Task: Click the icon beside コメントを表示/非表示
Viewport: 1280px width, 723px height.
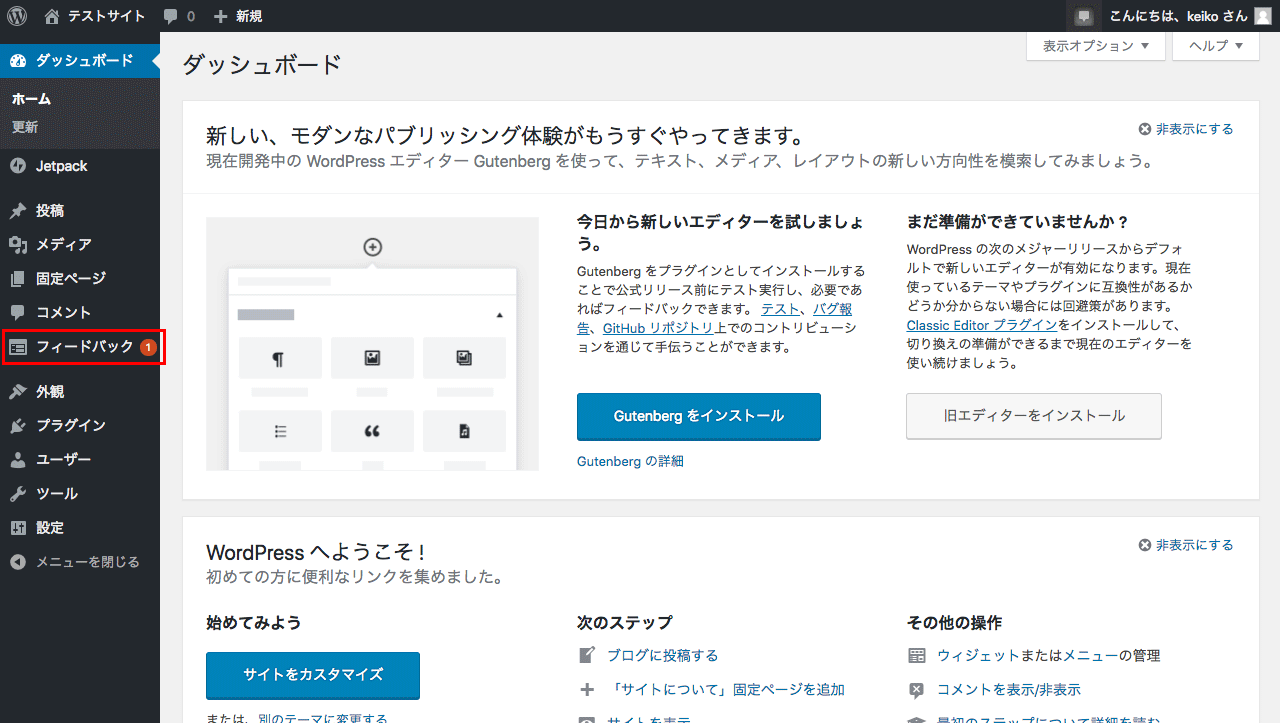Action: pos(917,690)
